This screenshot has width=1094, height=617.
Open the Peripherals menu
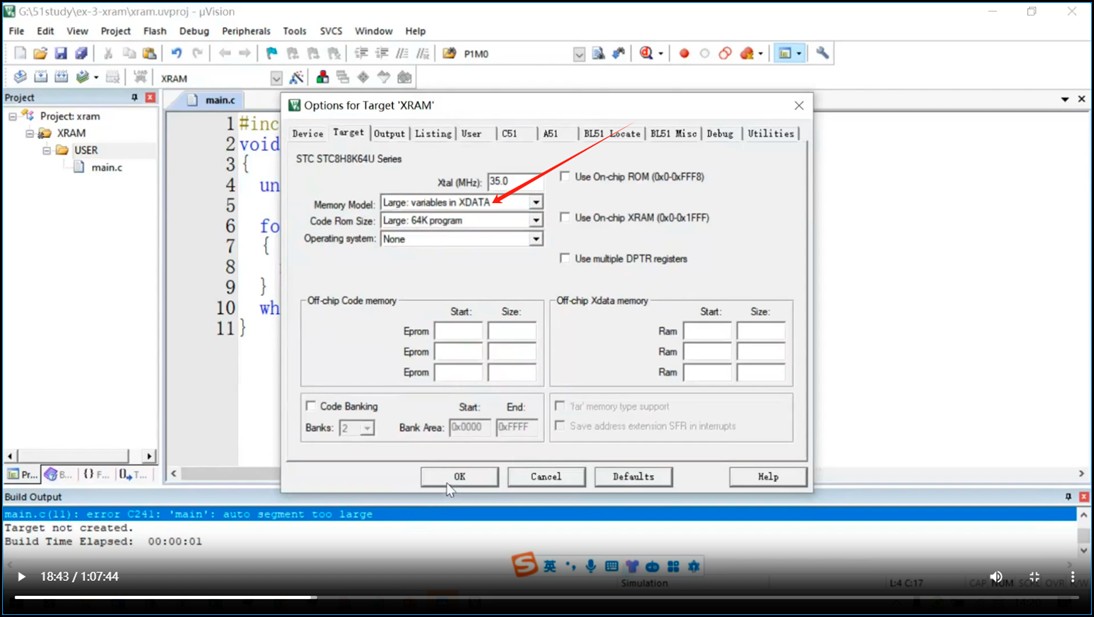click(245, 31)
